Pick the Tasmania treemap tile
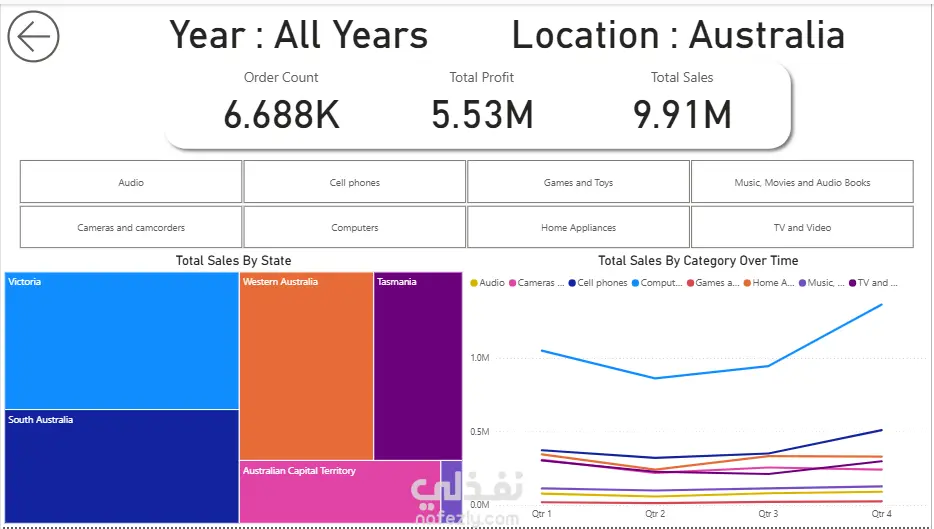 [x=418, y=366]
